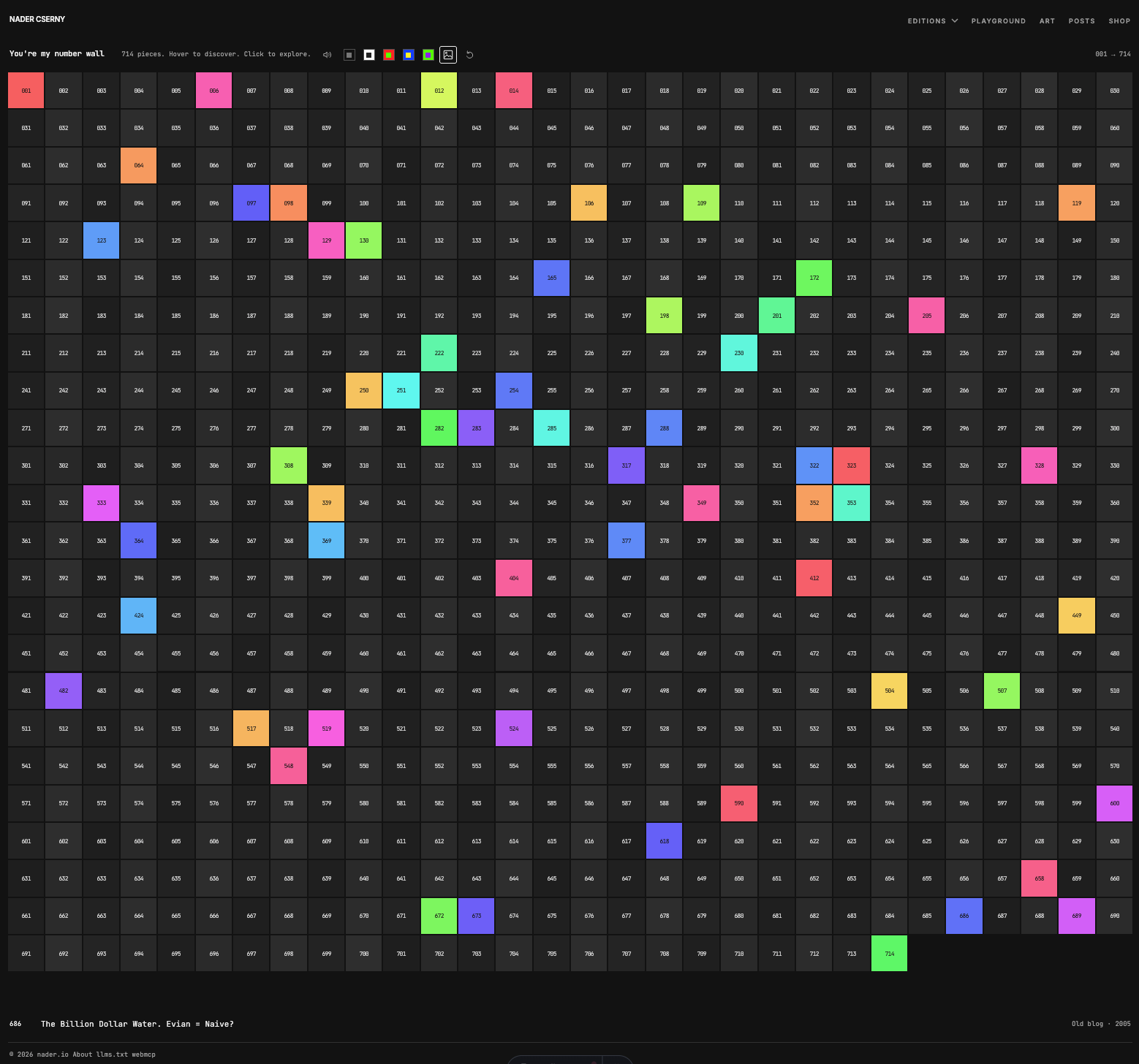
Task: Open pink tile 006
Action: pos(214,91)
